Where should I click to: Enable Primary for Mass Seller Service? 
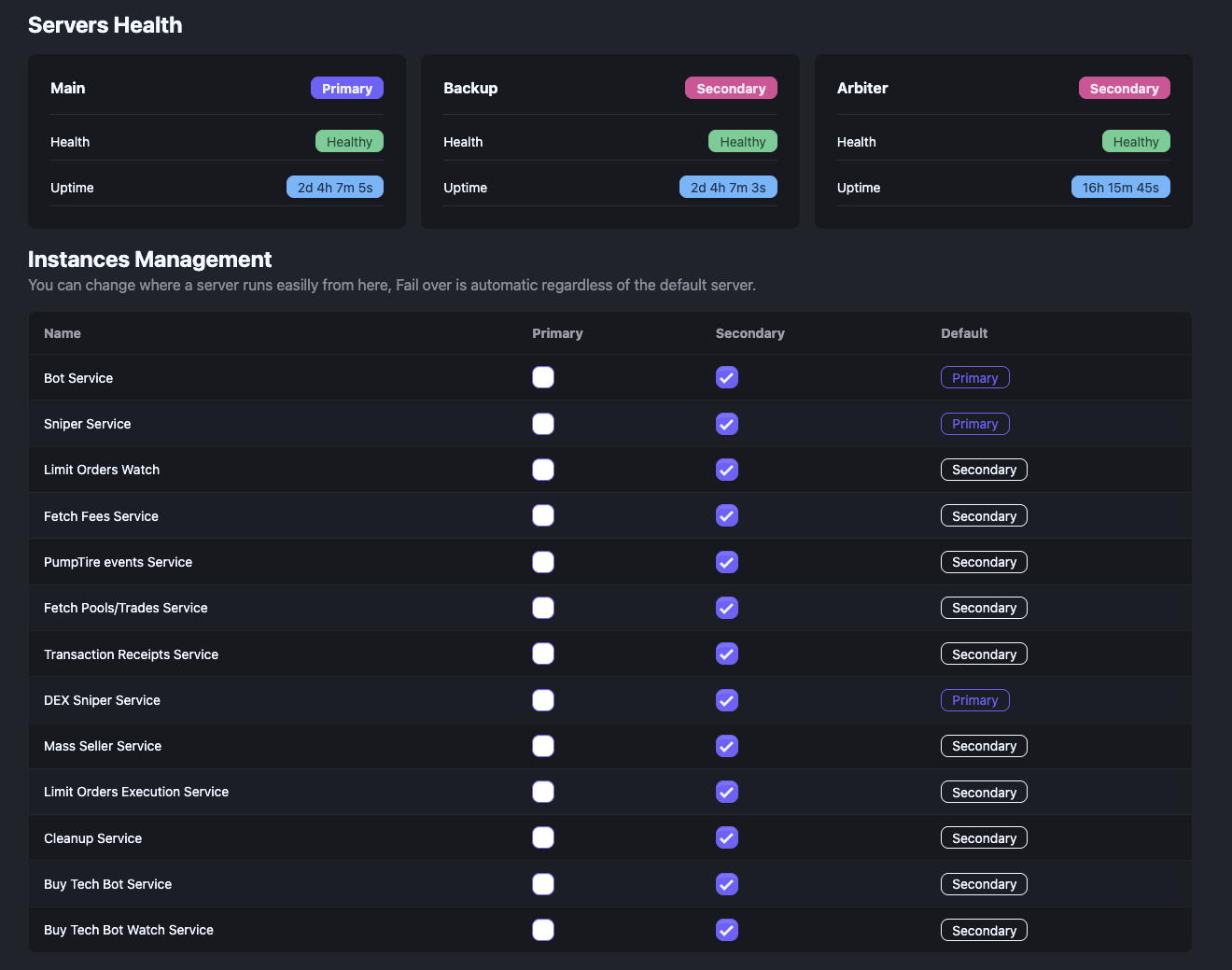[x=543, y=746]
